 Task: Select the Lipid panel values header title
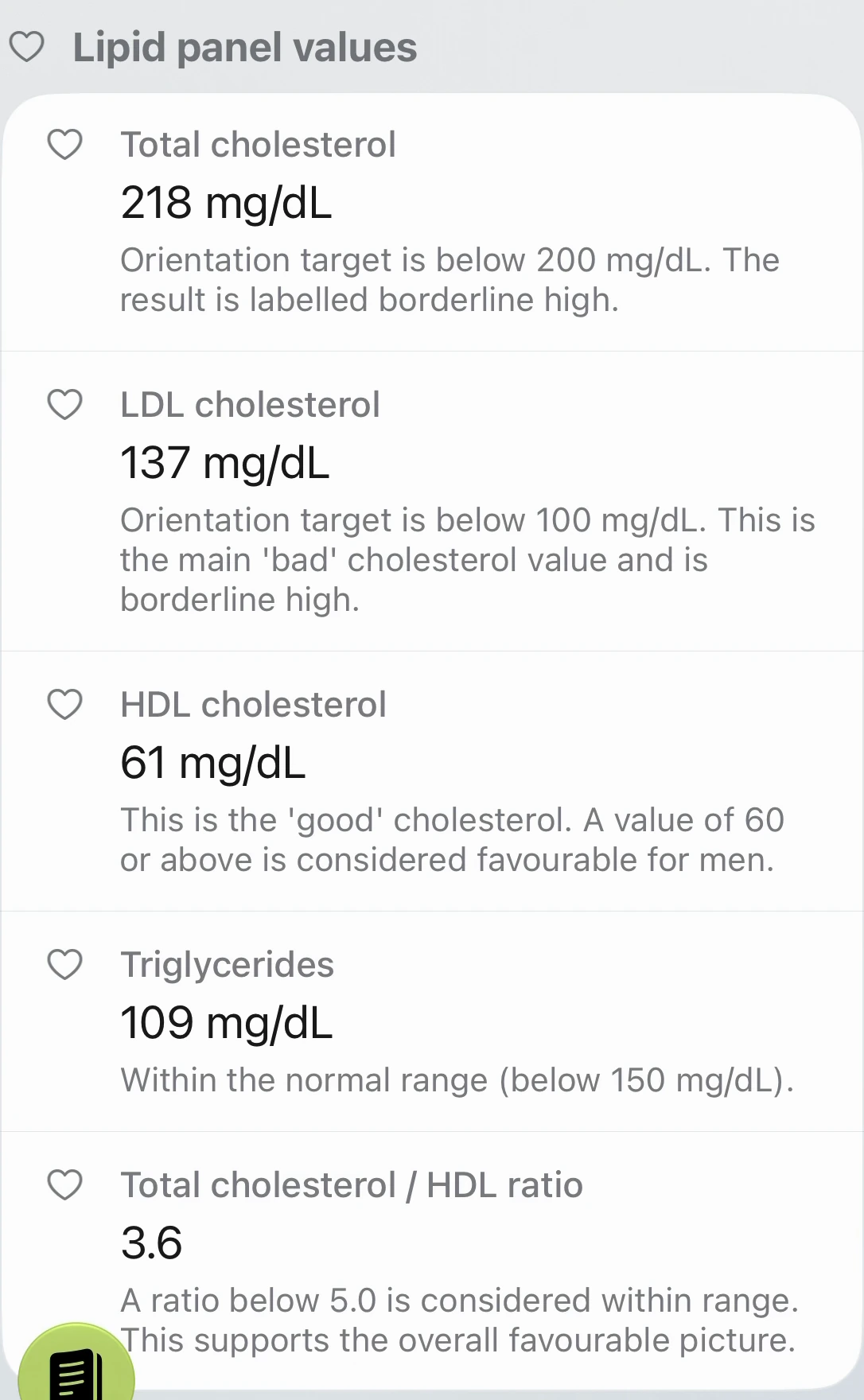(245, 47)
